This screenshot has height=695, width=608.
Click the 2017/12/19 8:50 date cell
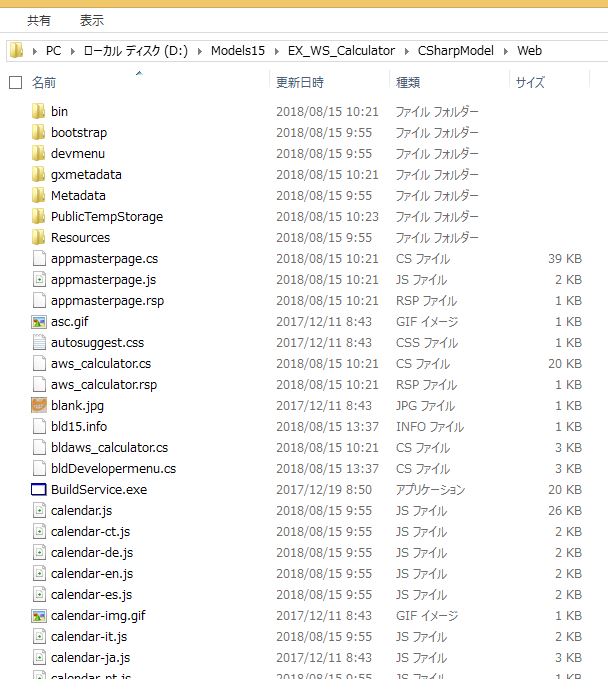click(x=324, y=489)
